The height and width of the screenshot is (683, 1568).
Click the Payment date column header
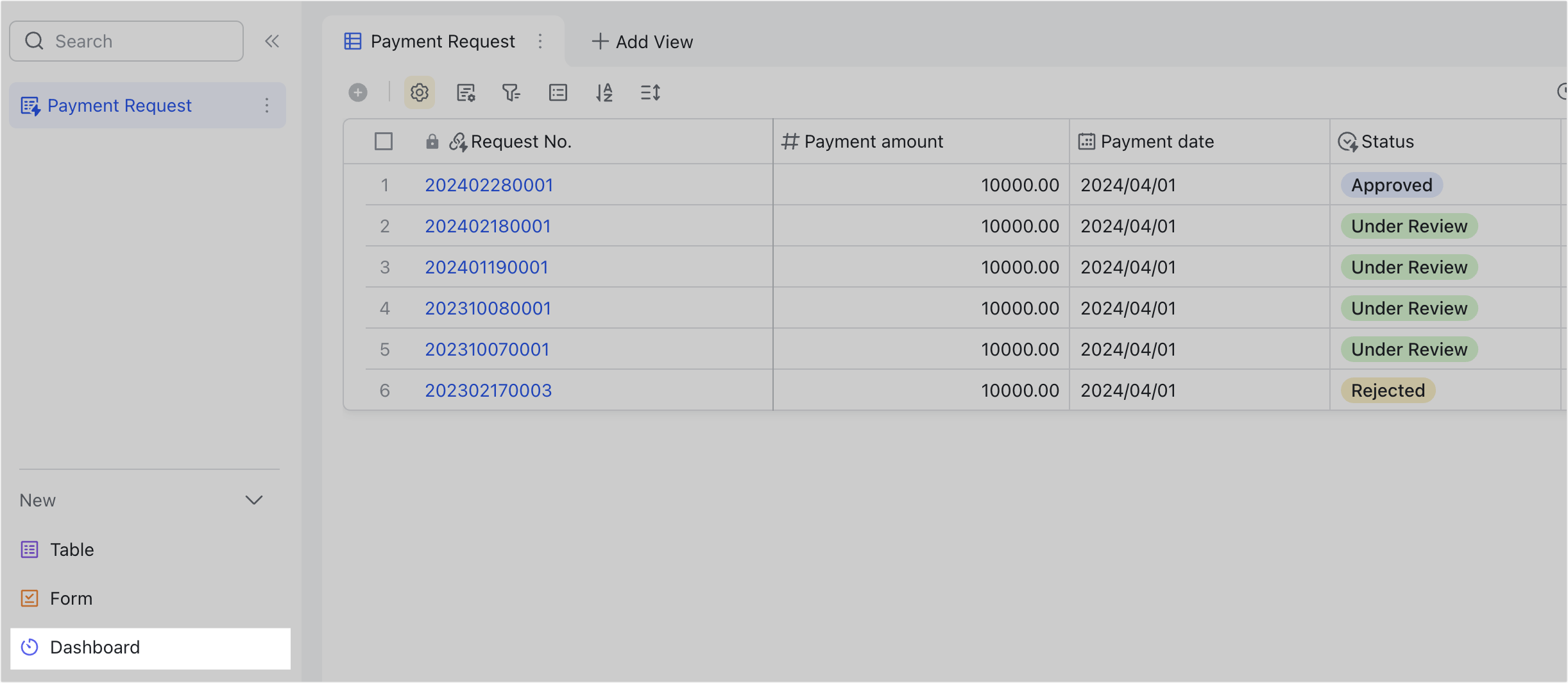pos(1200,141)
